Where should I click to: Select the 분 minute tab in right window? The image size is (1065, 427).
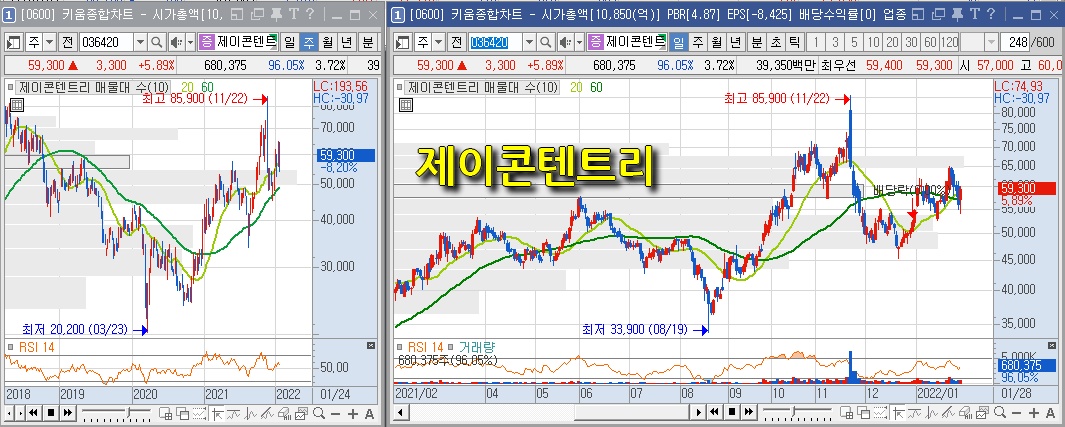pyautogui.click(x=757, y=43)
